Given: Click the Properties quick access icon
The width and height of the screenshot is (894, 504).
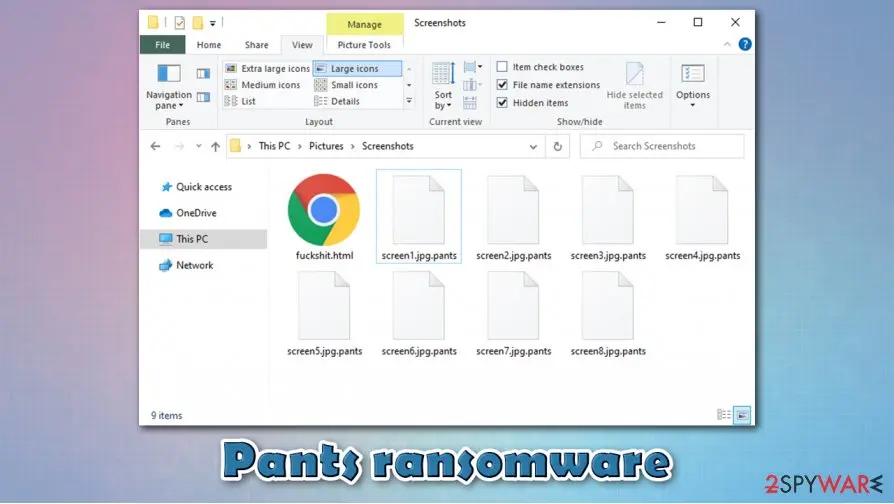Looking at the screenshot, I should click(180, 23).
